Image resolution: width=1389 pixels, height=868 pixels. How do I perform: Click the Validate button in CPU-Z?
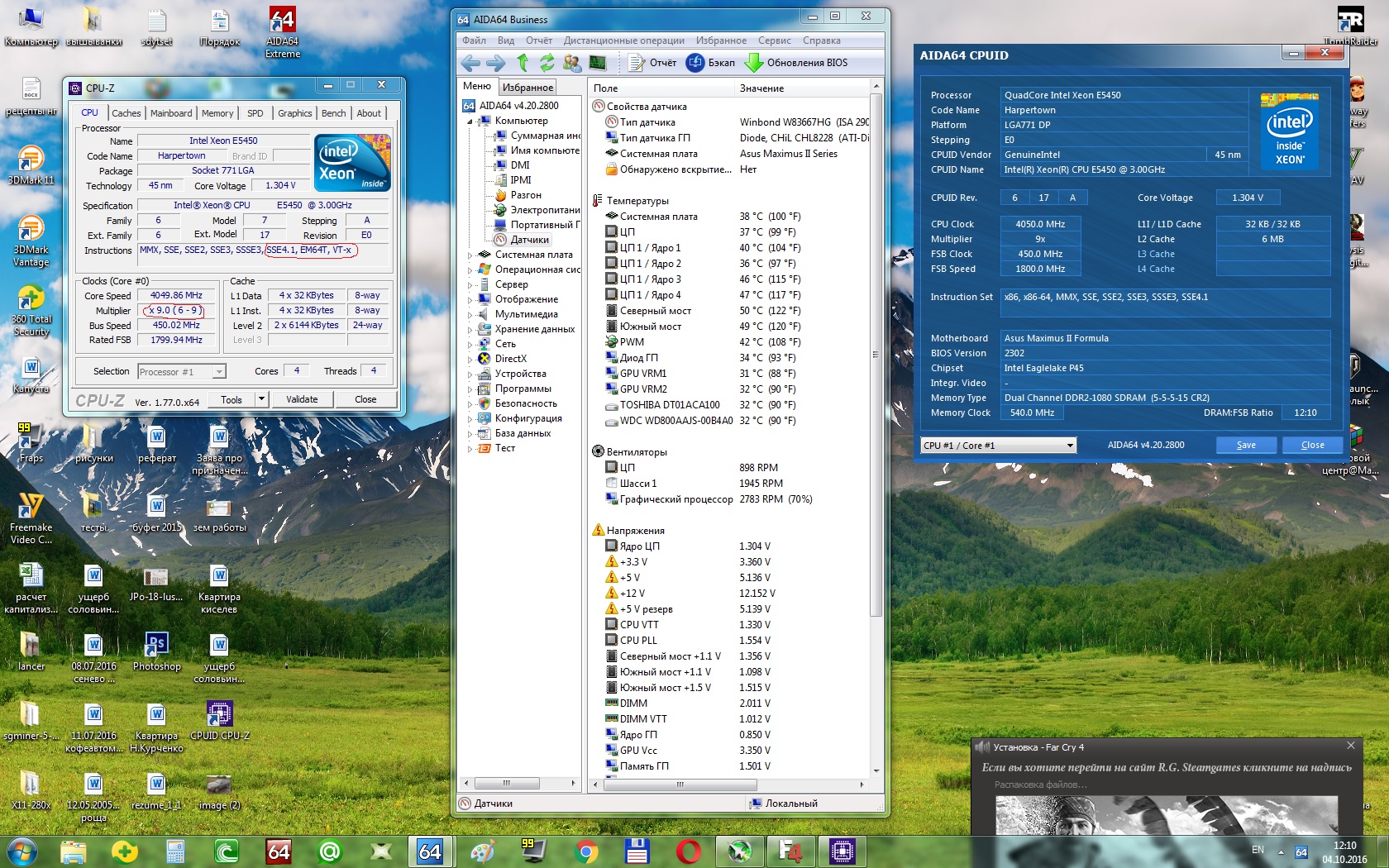tap(302, 399)
